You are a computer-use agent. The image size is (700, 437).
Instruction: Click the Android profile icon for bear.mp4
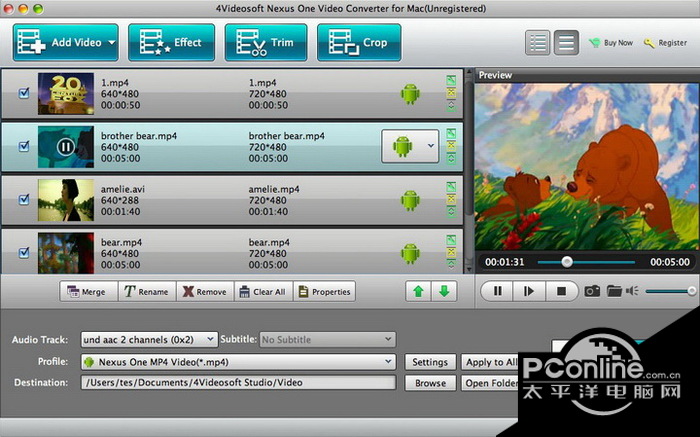coord(410,254)
